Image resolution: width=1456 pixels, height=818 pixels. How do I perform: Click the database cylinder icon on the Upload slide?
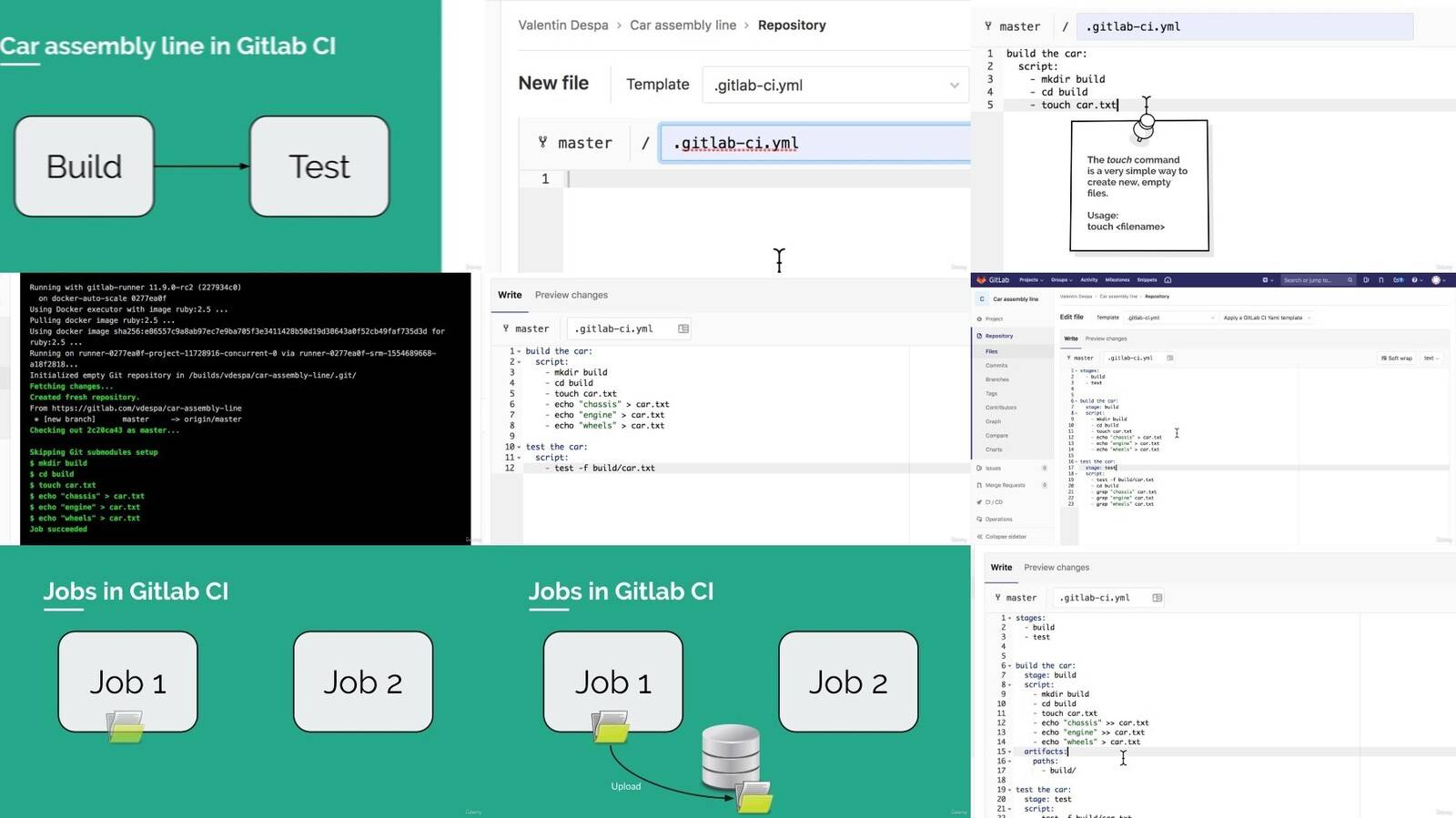click(x=730, y=755)
